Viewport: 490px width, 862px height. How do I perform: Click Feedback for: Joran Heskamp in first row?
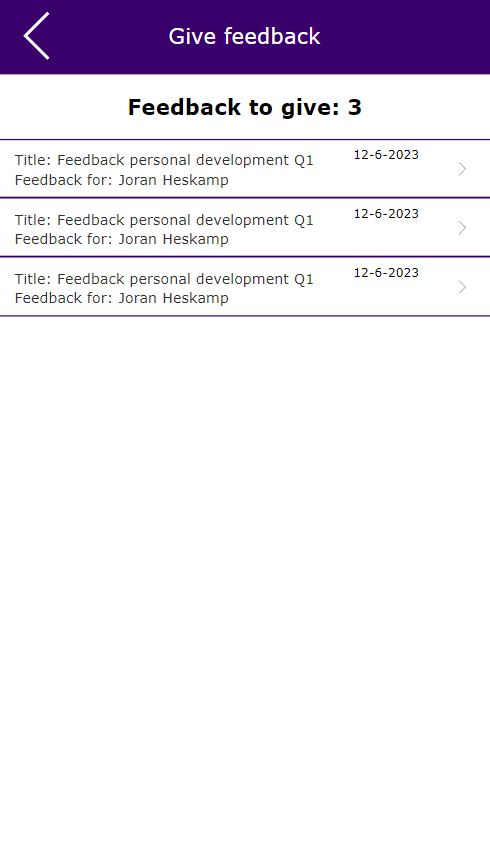point(122,180)
